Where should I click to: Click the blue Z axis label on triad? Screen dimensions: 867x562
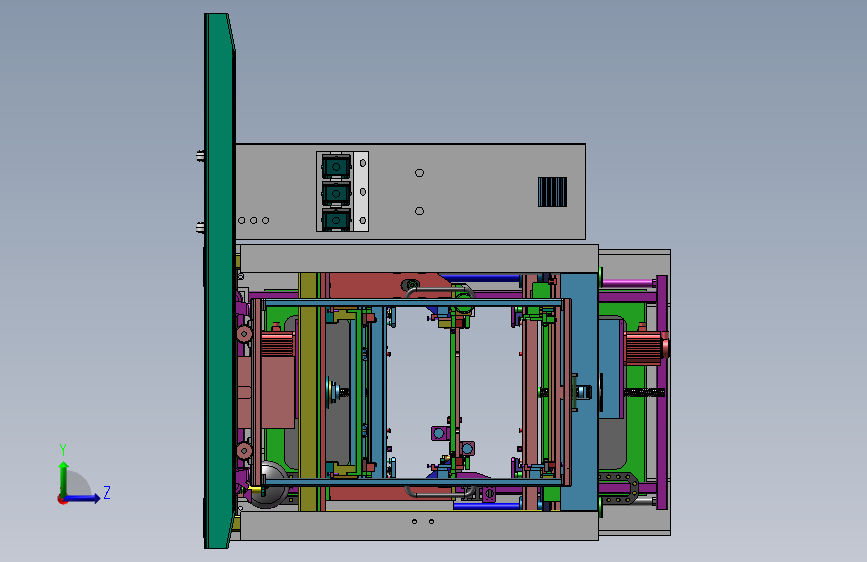click(x=107, y=492)
